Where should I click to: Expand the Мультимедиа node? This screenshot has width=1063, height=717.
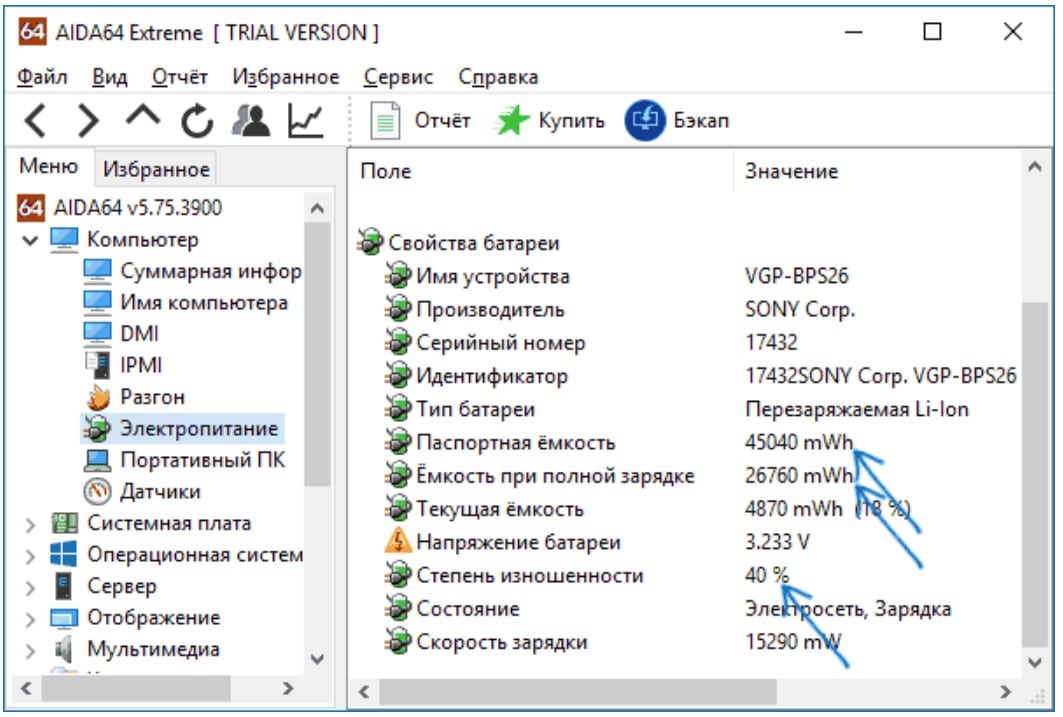coord(30,651)
